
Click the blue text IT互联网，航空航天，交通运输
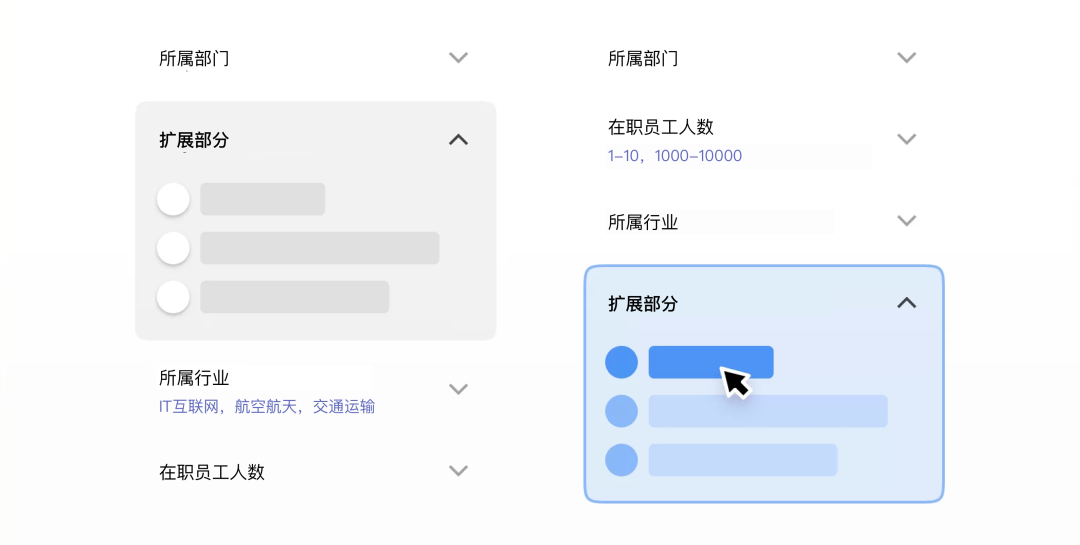[267, 407]
